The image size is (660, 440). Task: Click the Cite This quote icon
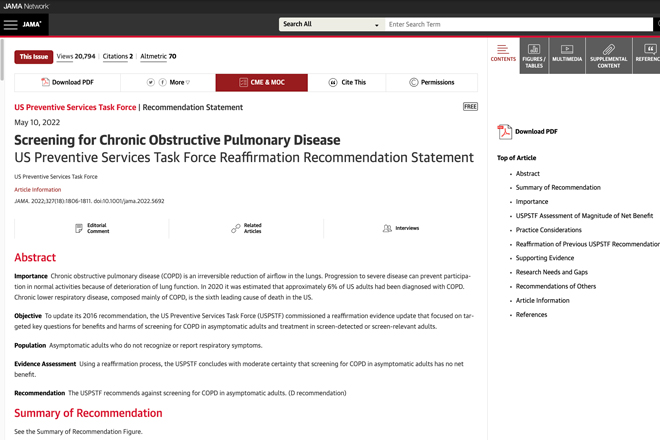[333, 82]
